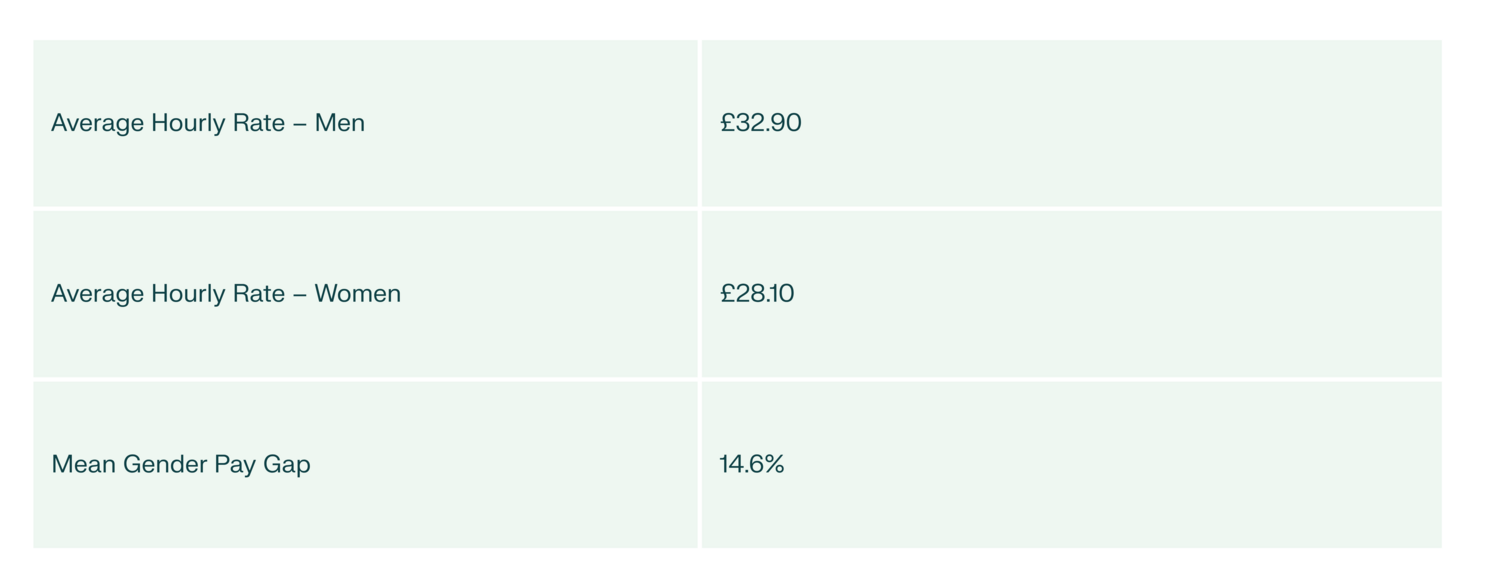Click the pound sign before 28.10
1500x586 pixels.
click(727, 294)
